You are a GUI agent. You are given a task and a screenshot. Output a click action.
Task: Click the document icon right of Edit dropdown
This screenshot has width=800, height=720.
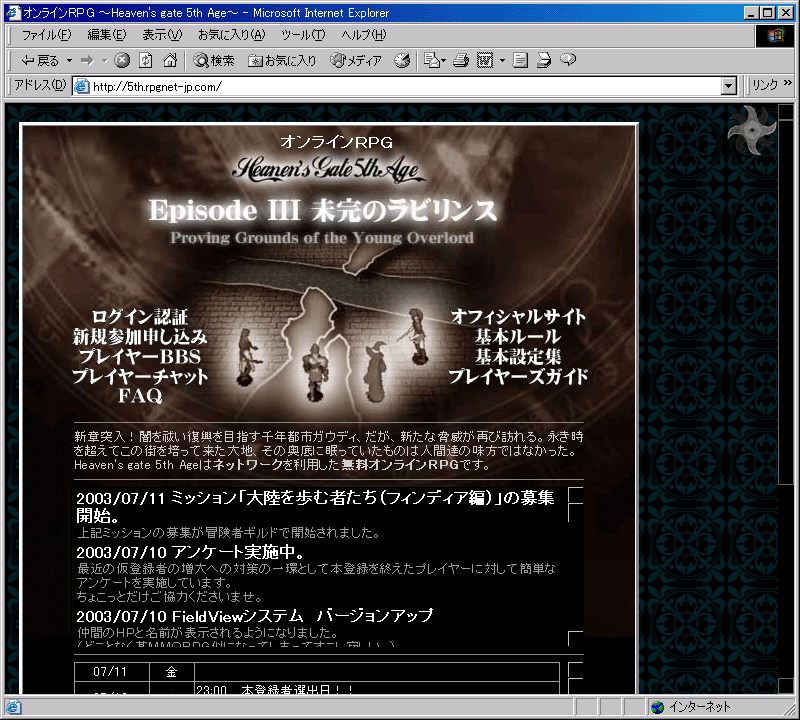tap(520, 60)
